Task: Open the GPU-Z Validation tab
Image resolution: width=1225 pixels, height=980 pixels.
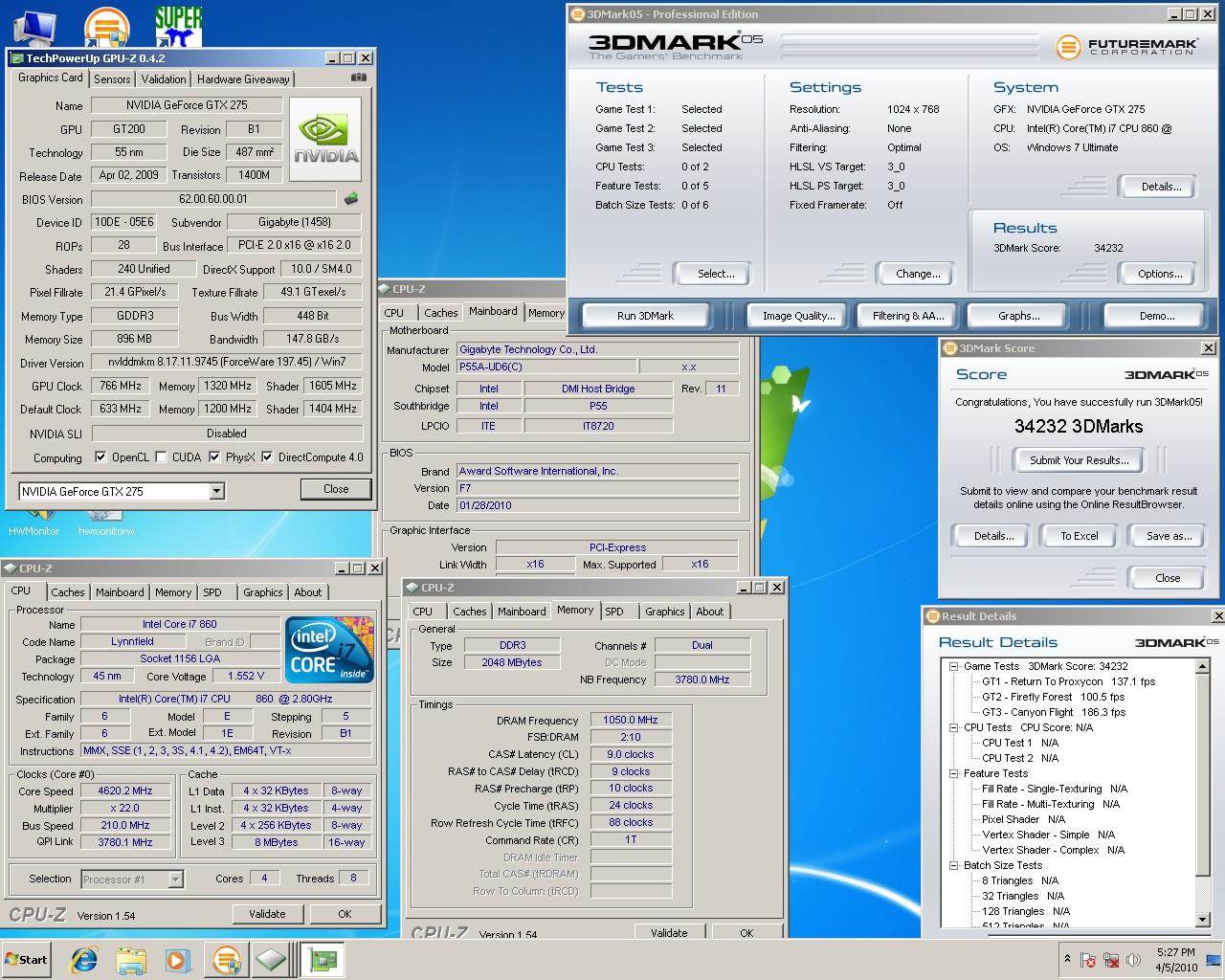Action: point(164,79)
